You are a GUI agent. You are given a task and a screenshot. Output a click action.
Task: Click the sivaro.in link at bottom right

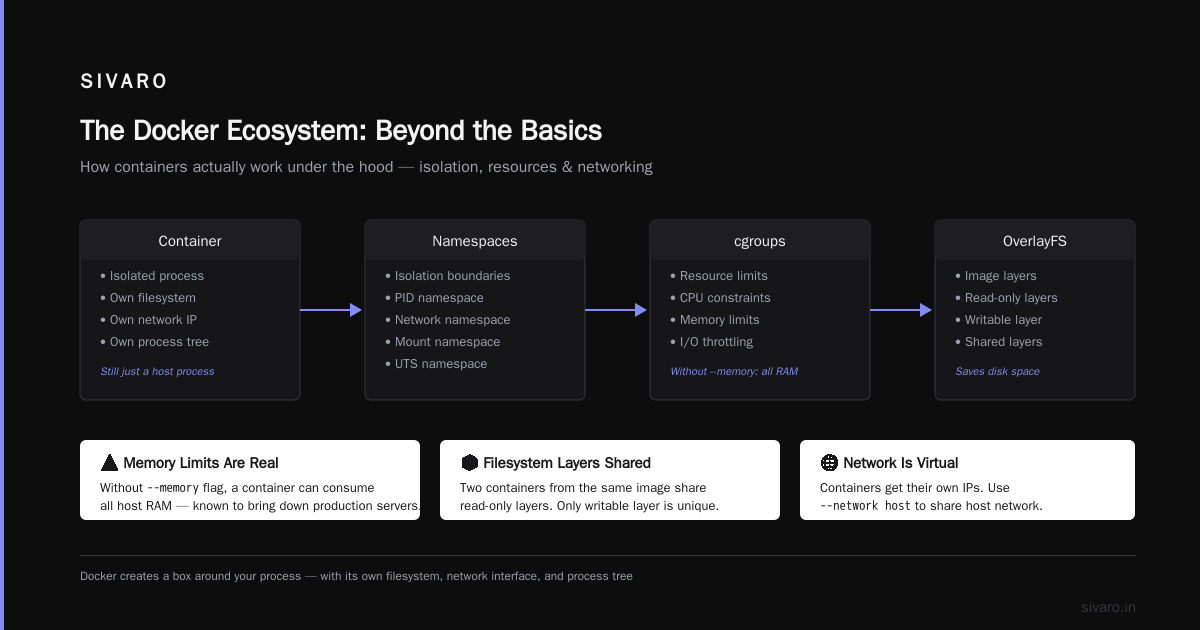pyautogui.click(x=1108, y=607)
